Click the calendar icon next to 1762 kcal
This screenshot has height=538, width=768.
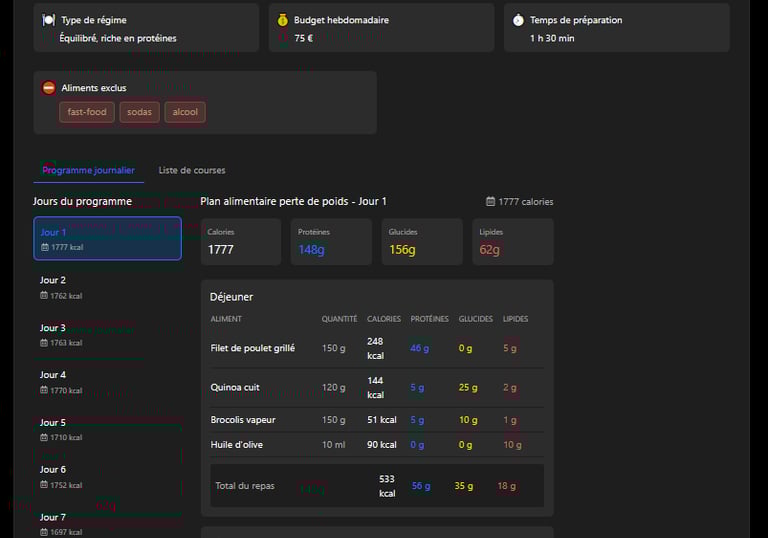44,295
